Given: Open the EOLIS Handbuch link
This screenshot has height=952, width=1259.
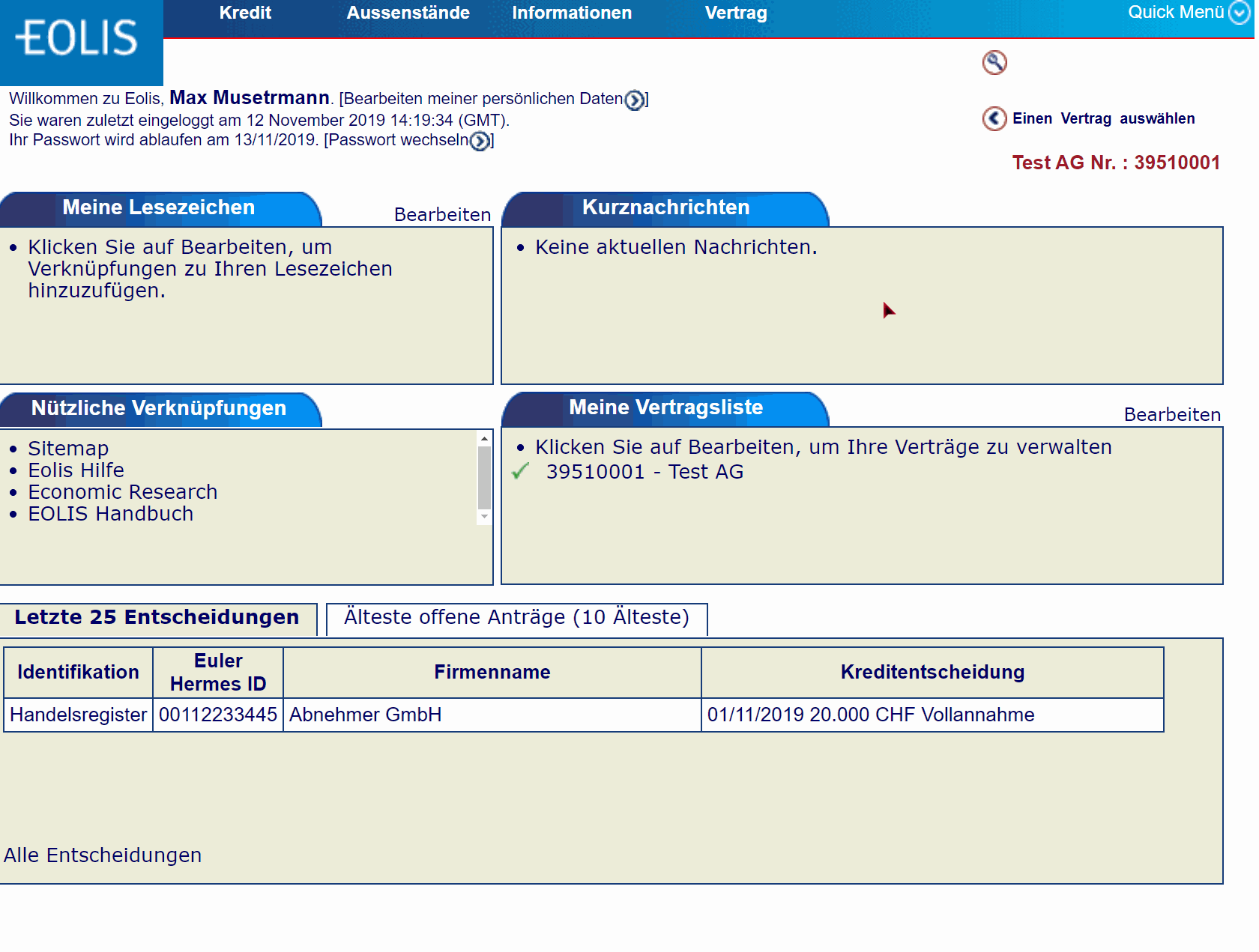Looking at the screenshot, I should 111,514.
